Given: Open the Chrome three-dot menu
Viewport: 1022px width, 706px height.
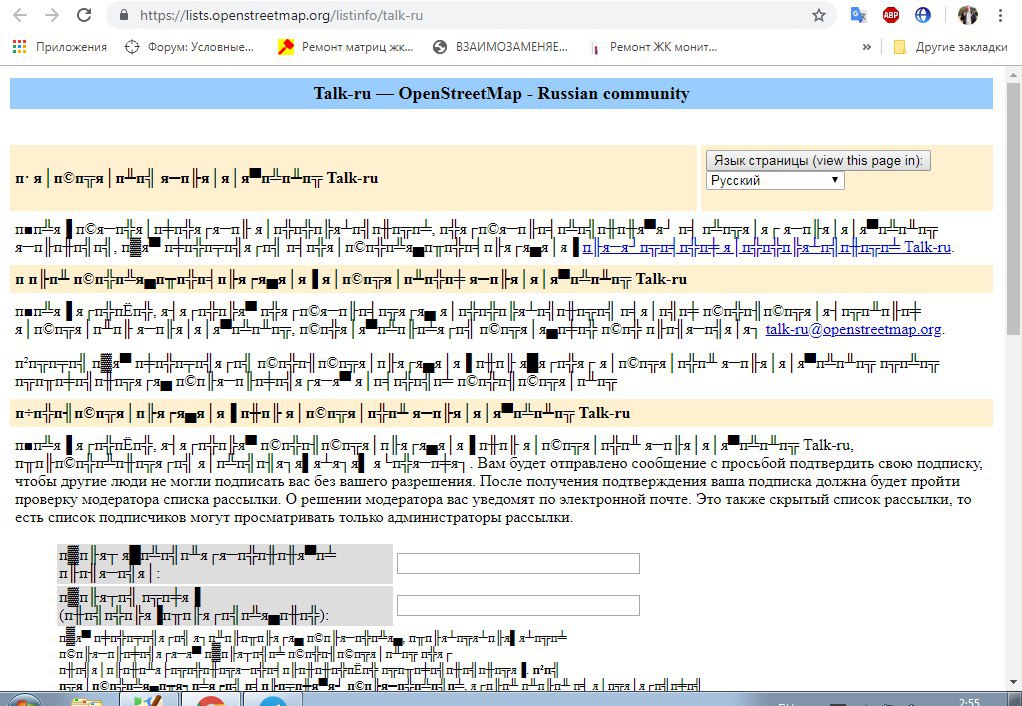Looking at the screenshot, I should tap(1000, 15).
